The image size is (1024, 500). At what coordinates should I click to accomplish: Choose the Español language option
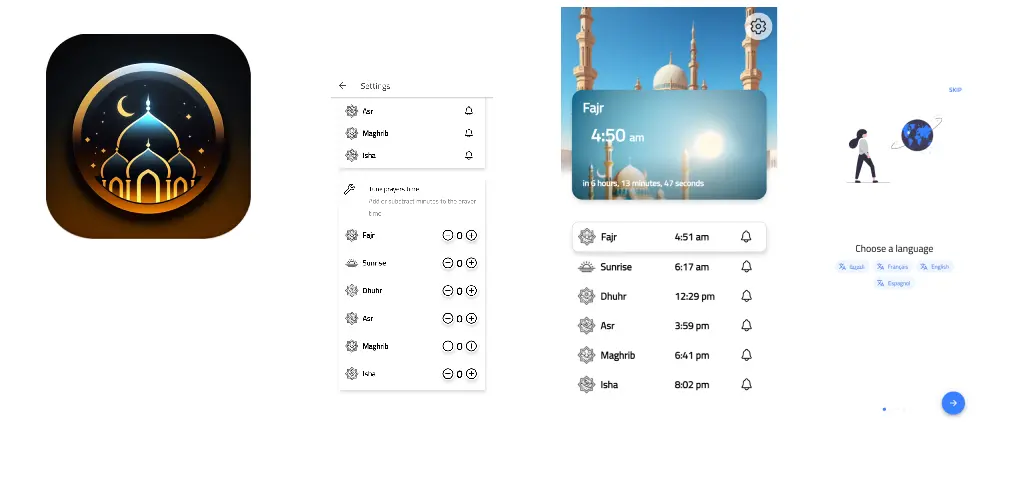(x=893, y=283)
